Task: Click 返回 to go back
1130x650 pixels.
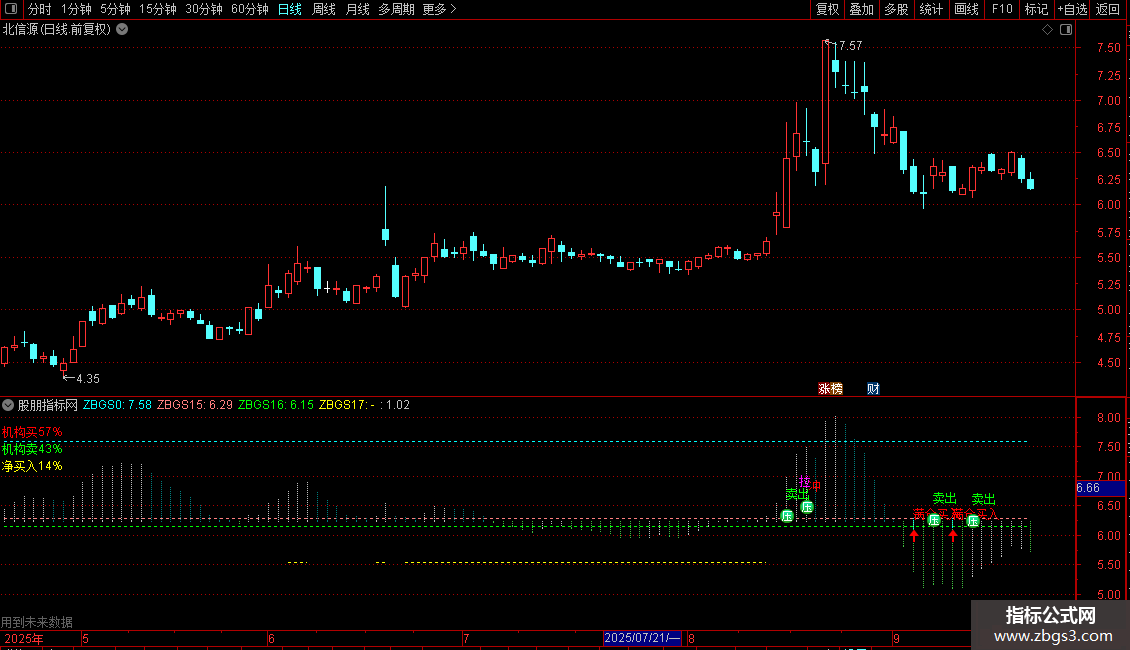Action: click(x=1108, y=9)
